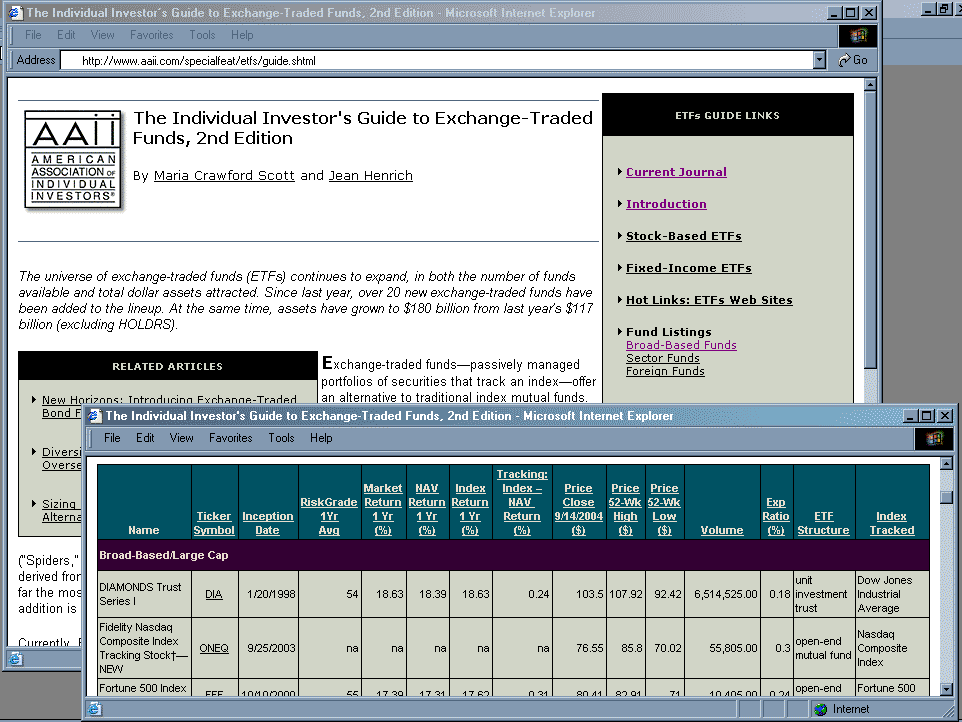Click the Go button beside the address bar
The height and width of the screenshot is (722, 962).
pyautogui.click(x=853, y=60)
